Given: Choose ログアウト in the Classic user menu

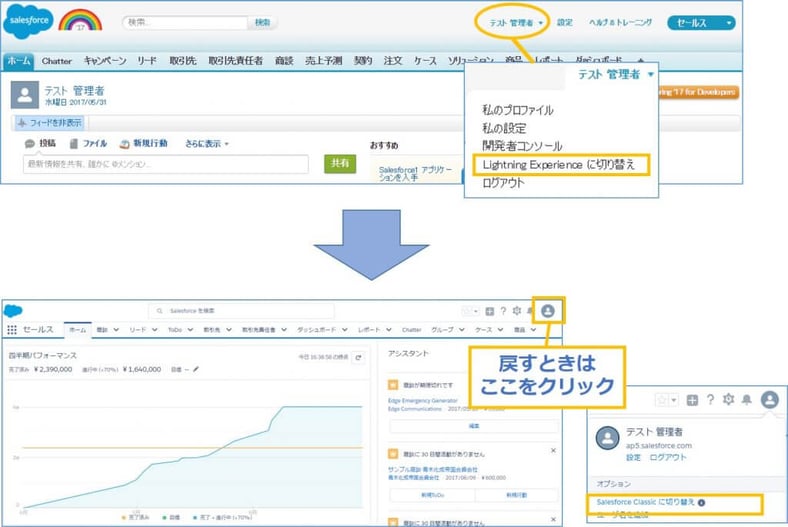Looking at the screenshot, I should pos(503,183).
